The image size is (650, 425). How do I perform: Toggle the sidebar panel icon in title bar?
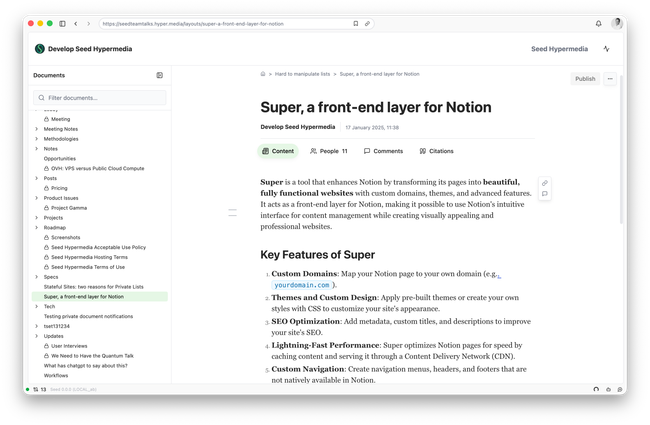(x=63, y=24)
